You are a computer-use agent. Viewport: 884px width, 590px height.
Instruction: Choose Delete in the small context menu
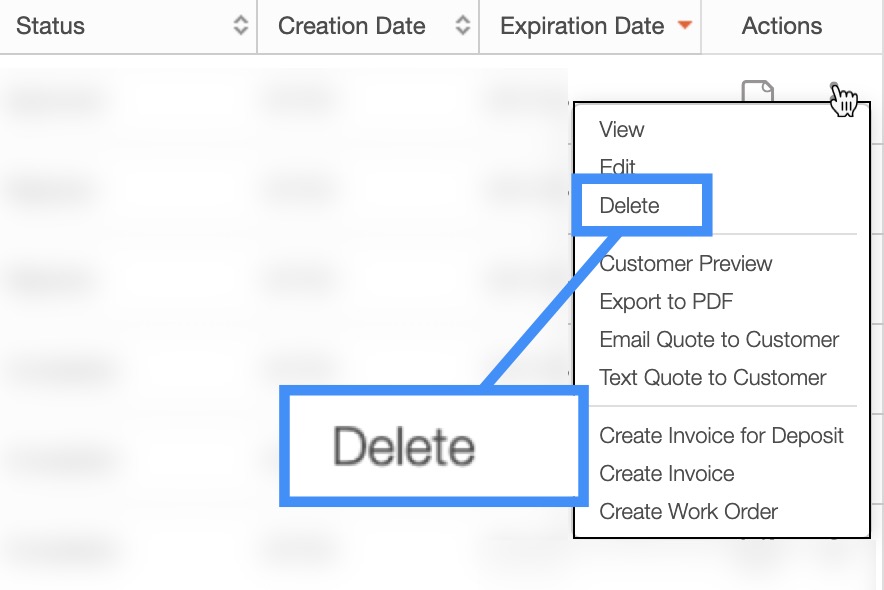pos(630,206)
